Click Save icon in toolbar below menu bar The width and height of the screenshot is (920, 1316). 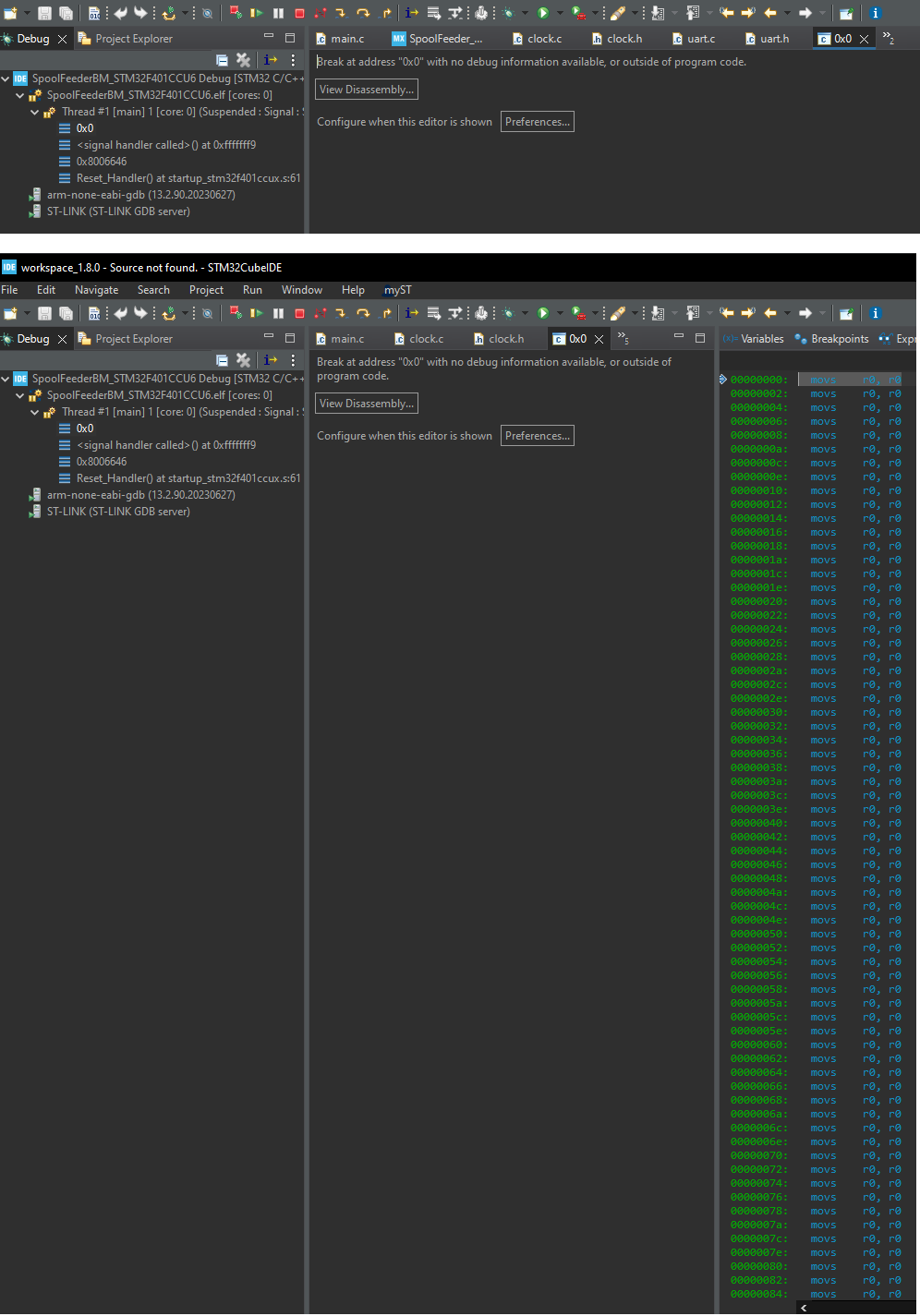44,314
